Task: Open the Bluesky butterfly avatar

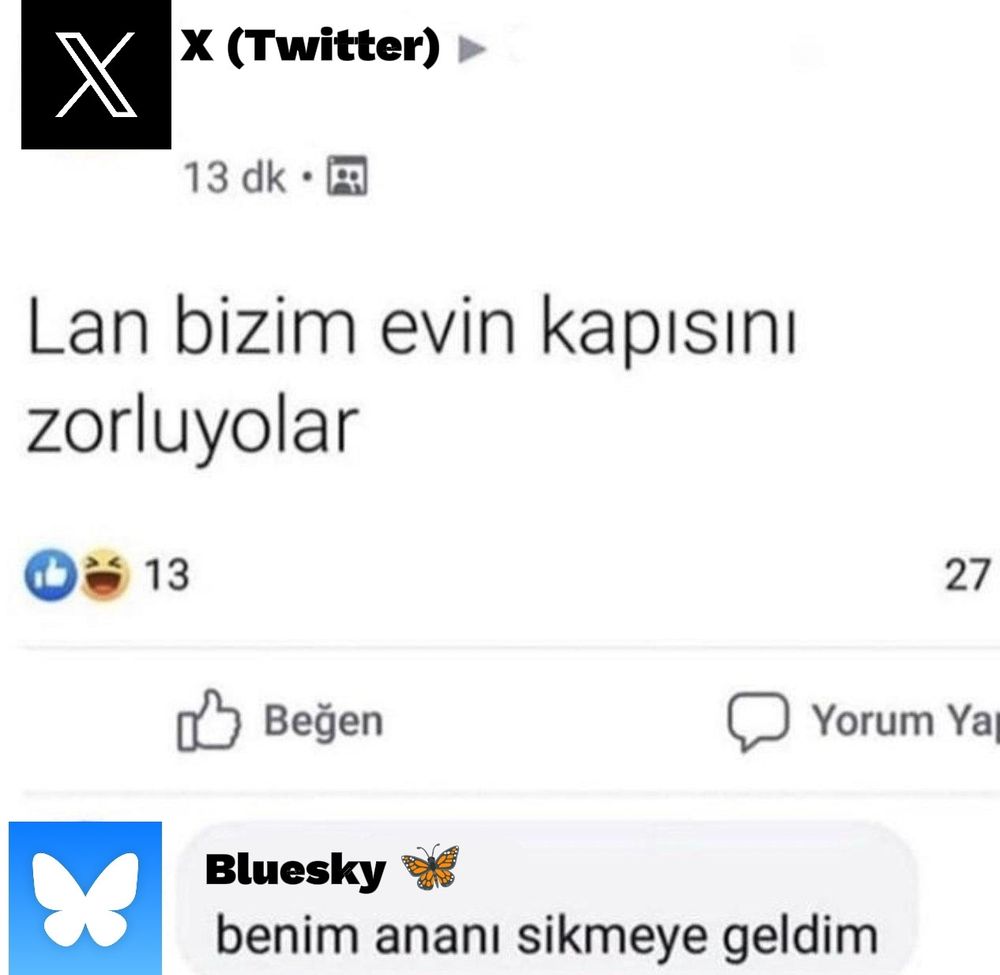Action: click(85, 898)
